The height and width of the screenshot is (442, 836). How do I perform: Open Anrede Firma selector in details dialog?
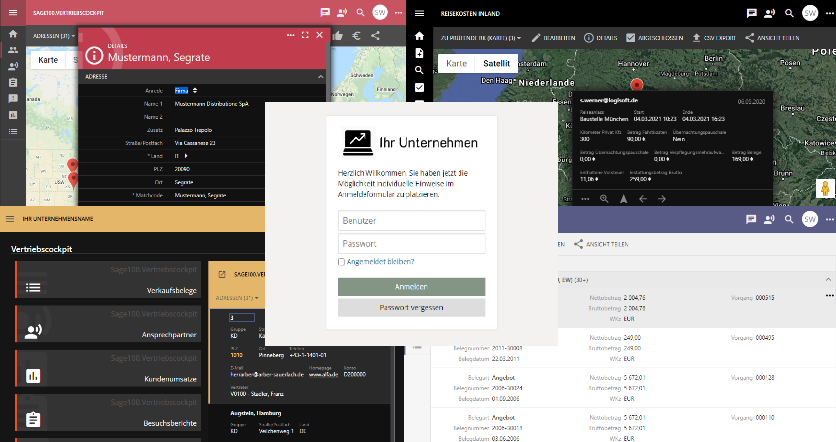[186, 91]
